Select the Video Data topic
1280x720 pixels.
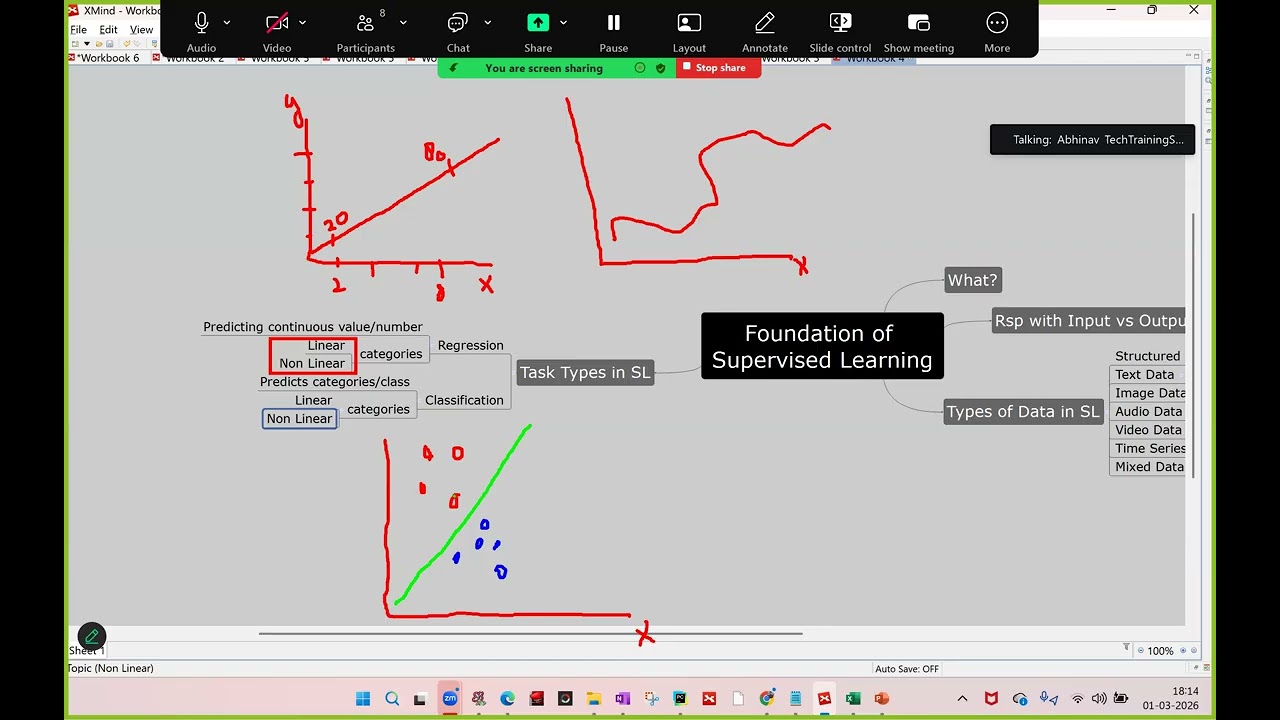click(1147, 429)
